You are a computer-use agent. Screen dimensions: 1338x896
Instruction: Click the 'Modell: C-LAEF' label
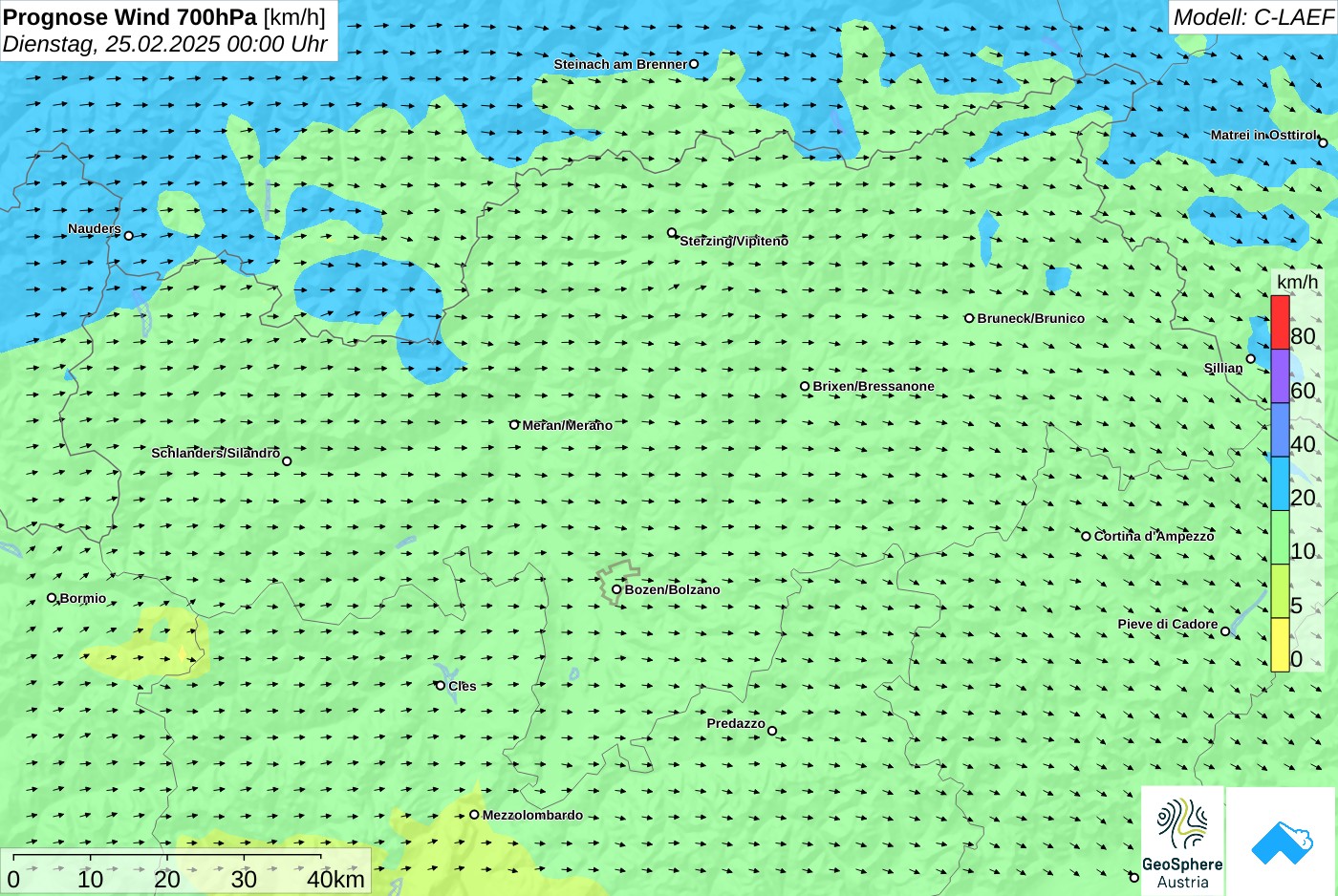1253,17
